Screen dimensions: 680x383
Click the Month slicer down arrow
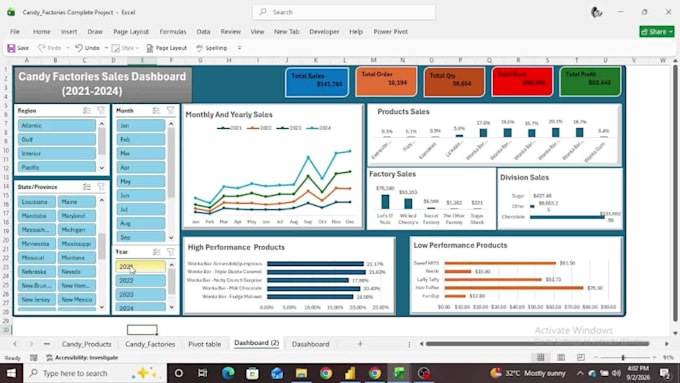171,238
